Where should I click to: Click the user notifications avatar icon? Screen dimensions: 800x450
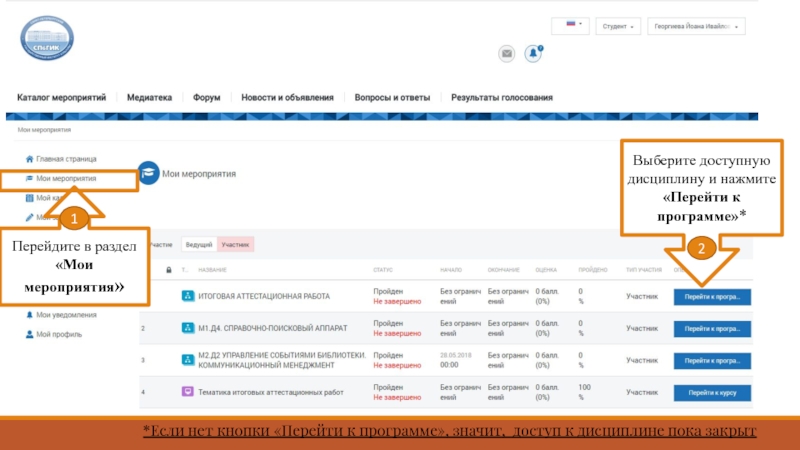534,54
